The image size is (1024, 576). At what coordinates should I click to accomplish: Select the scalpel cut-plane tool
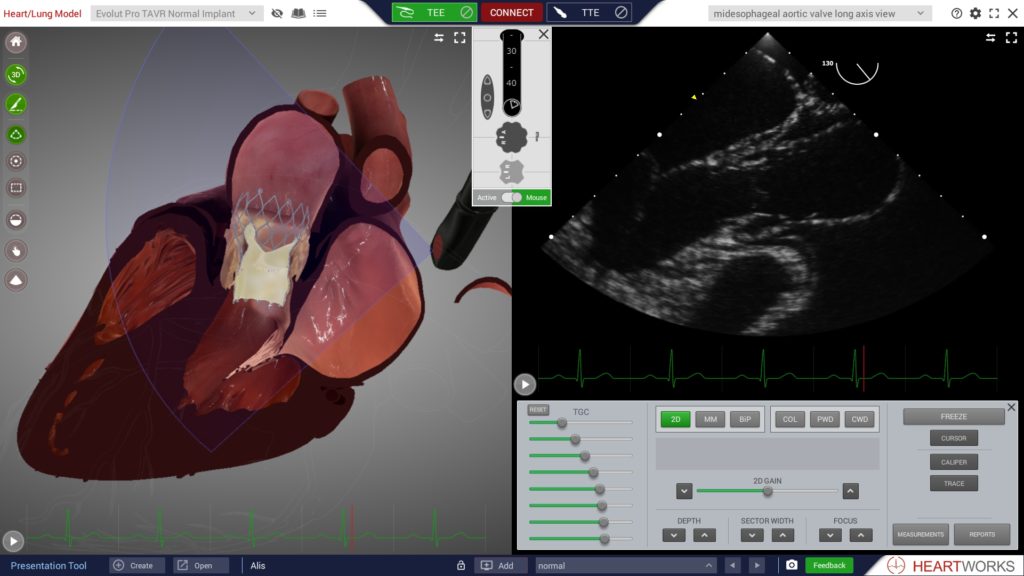[x=16, y=104]
